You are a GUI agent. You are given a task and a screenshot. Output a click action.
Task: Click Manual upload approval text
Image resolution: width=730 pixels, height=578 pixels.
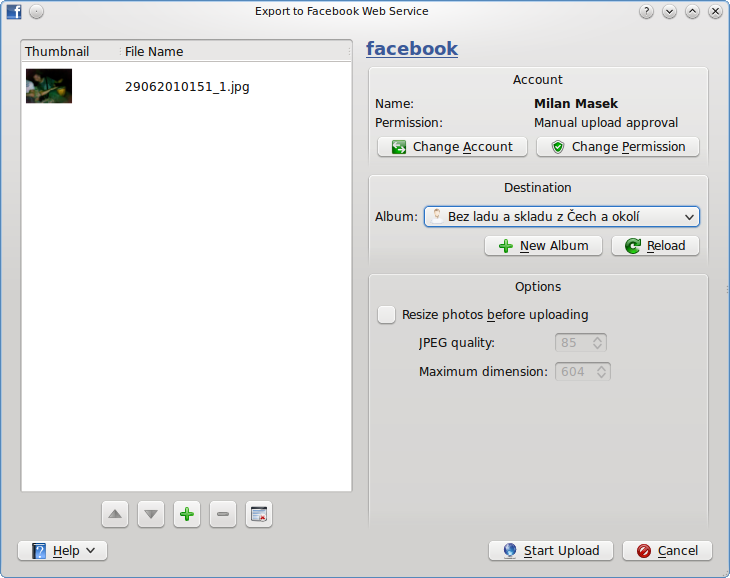coord(606,123)
